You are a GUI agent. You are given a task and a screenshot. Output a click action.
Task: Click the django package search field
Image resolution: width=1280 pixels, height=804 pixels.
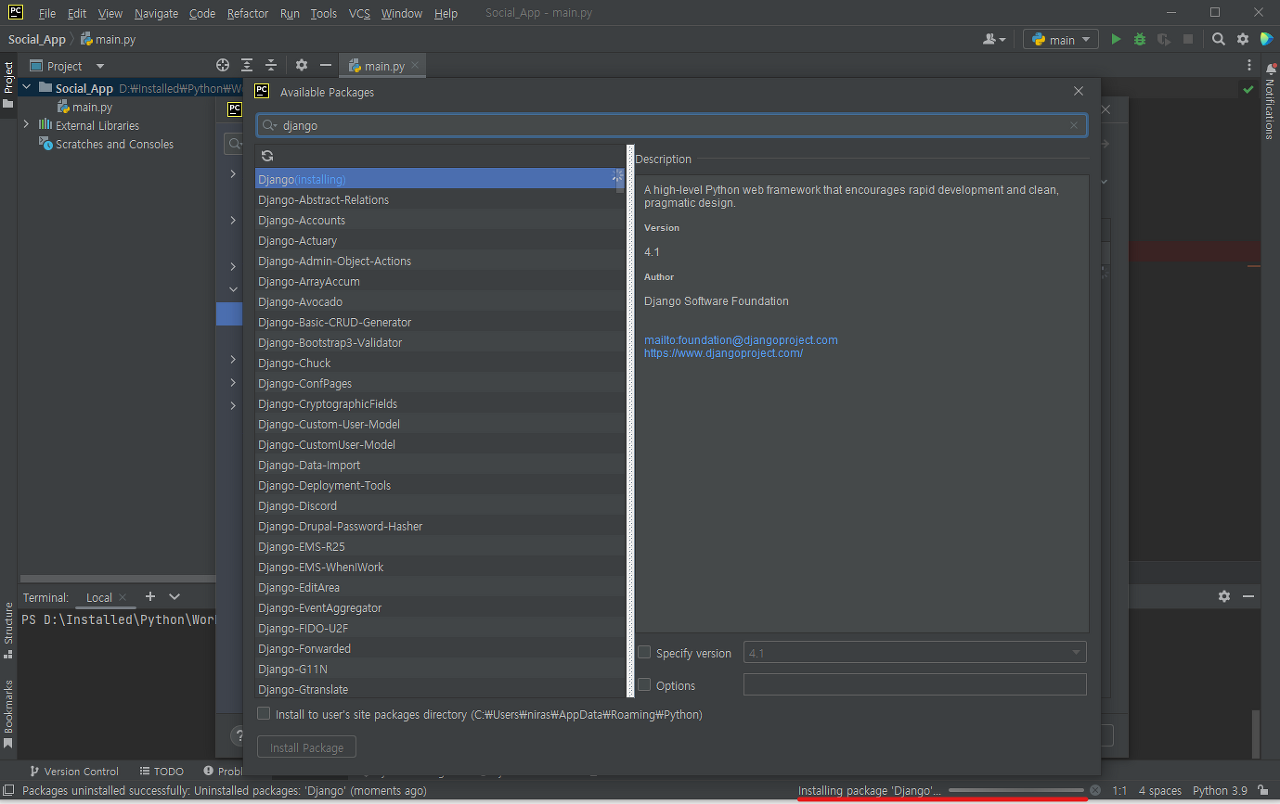pos(672,125)
